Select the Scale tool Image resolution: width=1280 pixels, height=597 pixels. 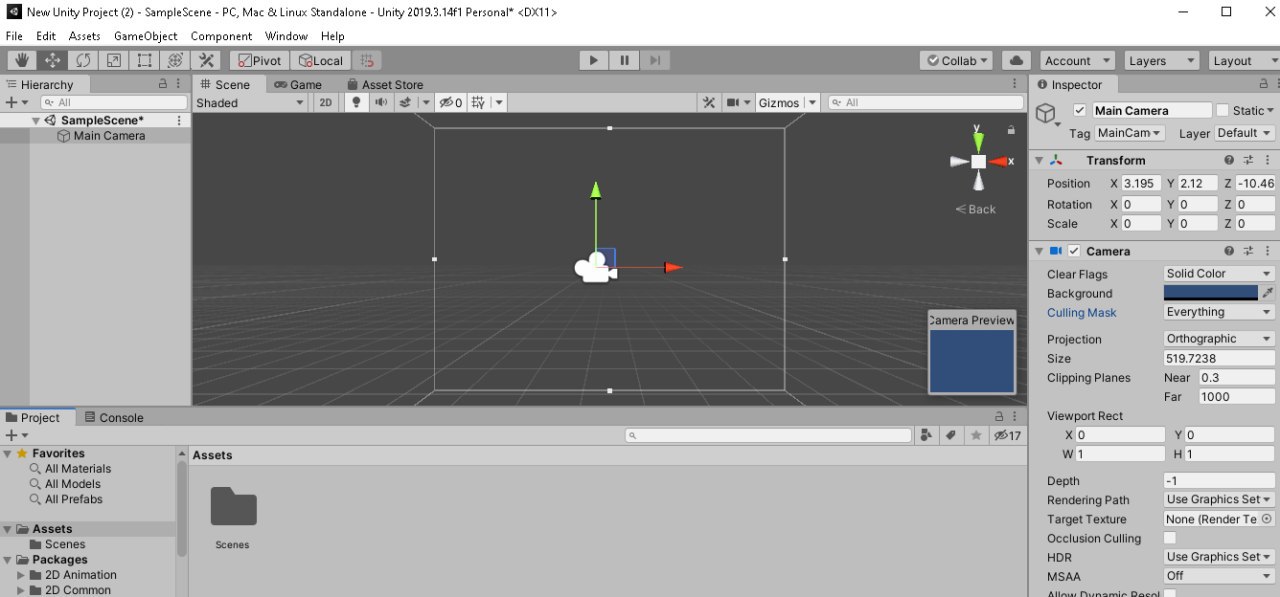point(114,61)
